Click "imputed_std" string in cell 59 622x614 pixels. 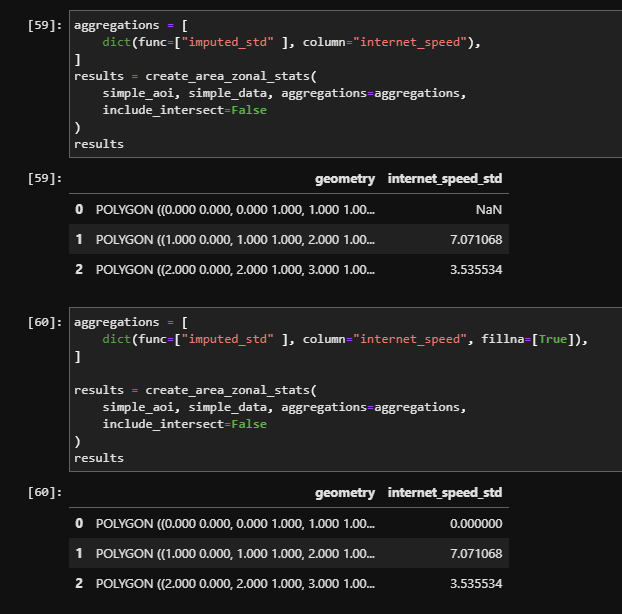227,42
